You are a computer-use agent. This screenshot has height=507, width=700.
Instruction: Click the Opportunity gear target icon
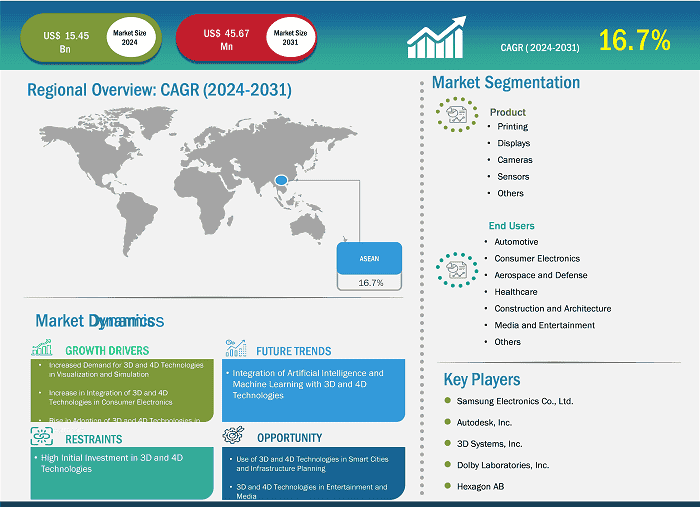tap(233, 435)
